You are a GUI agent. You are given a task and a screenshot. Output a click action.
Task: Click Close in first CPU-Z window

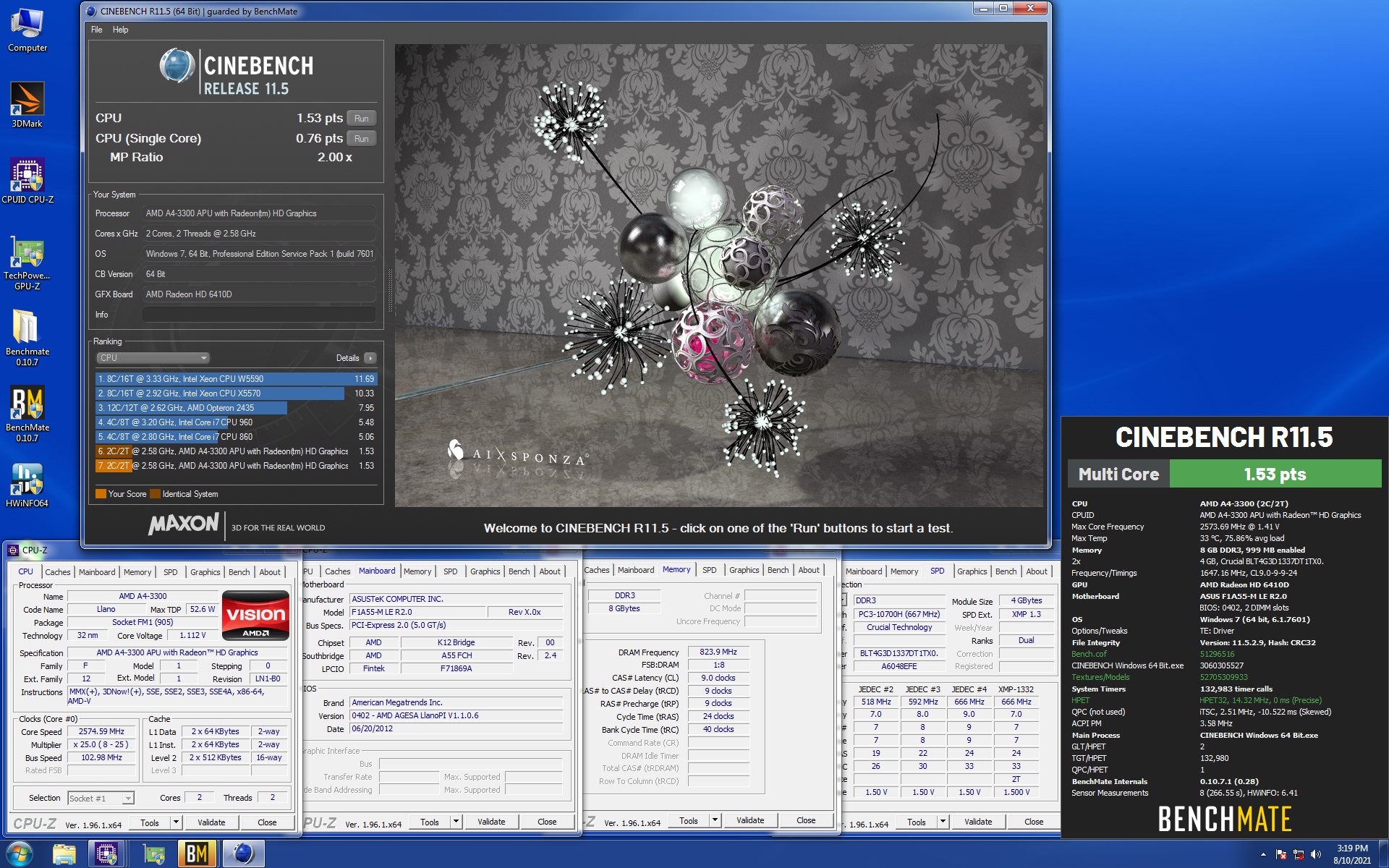coord(267,822)
